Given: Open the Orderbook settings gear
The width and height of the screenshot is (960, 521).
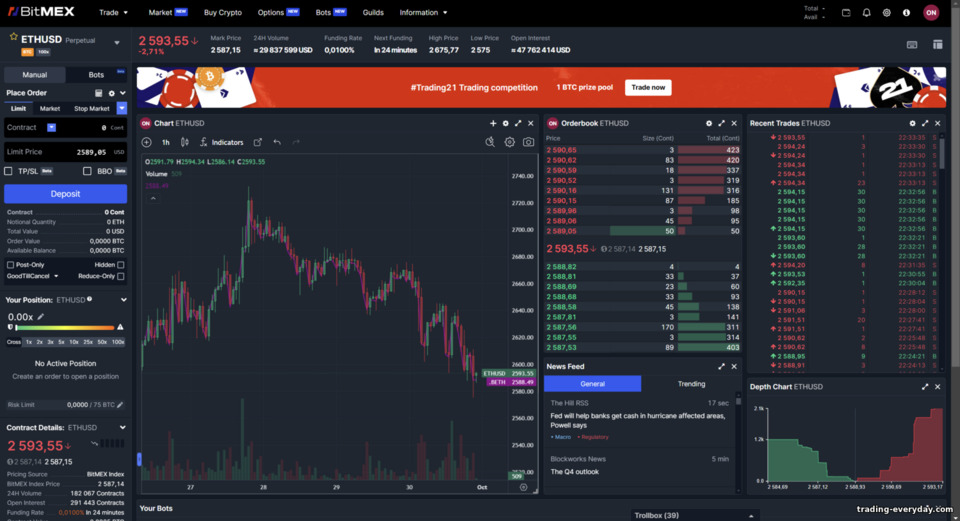Looking at the screenshot, I should [709, 123].
